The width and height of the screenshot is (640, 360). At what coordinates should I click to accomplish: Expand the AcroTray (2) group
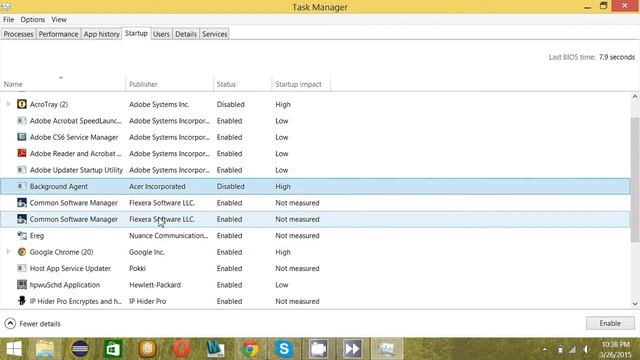click(x=8, y=104)
